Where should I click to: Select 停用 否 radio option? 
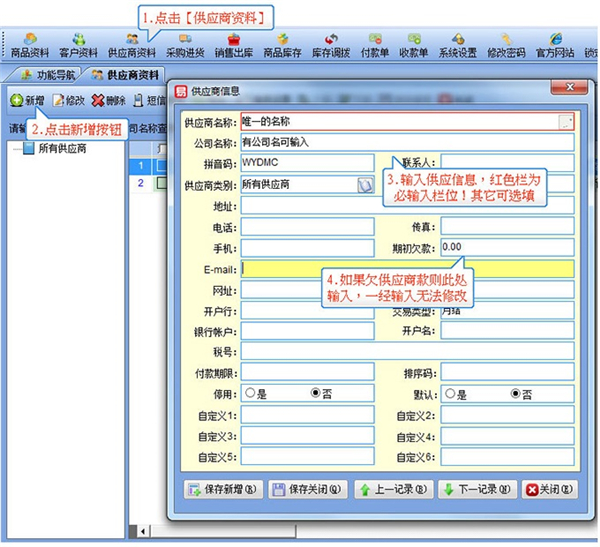pyautogui.click(x=316, y=393)
